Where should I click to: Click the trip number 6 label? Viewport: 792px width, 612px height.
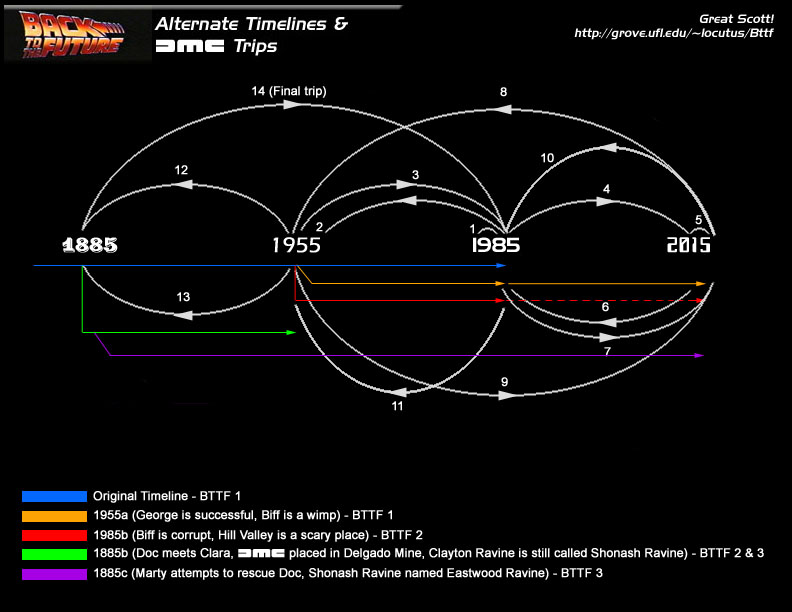[605, 307]
